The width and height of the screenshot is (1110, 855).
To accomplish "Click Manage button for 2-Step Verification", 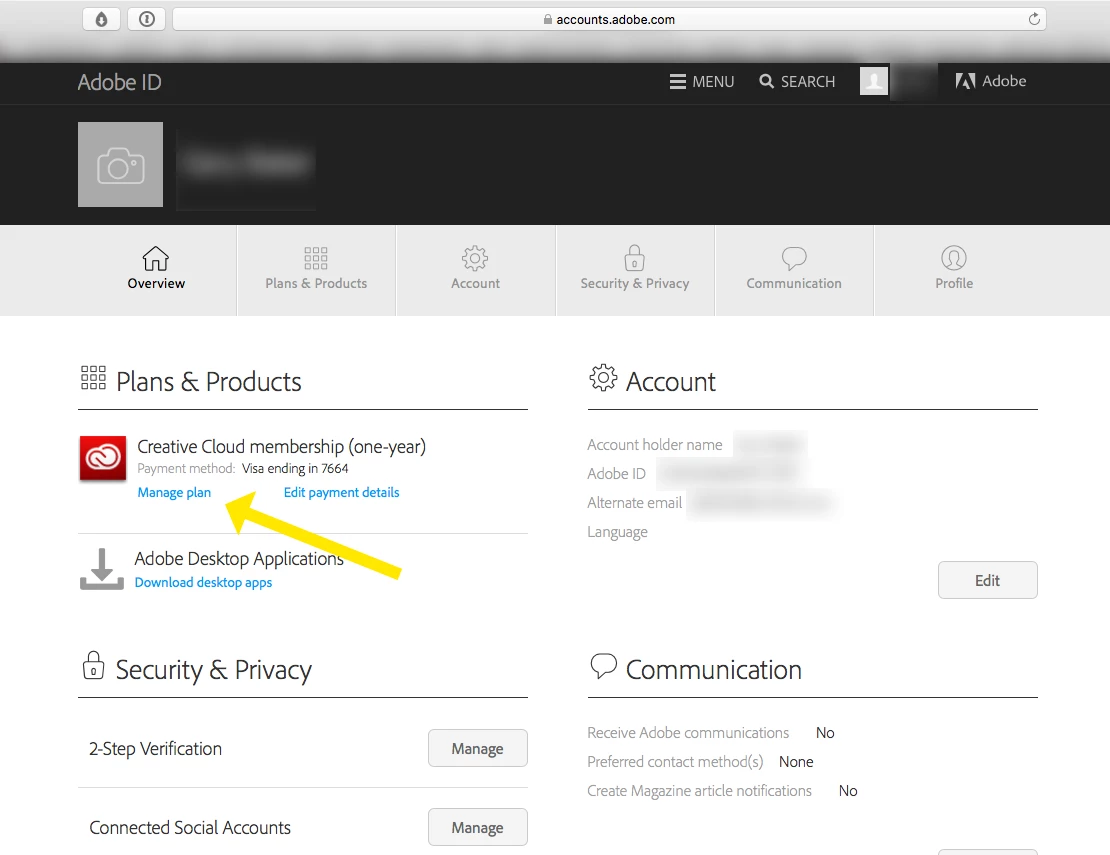I will coord(478,748).
